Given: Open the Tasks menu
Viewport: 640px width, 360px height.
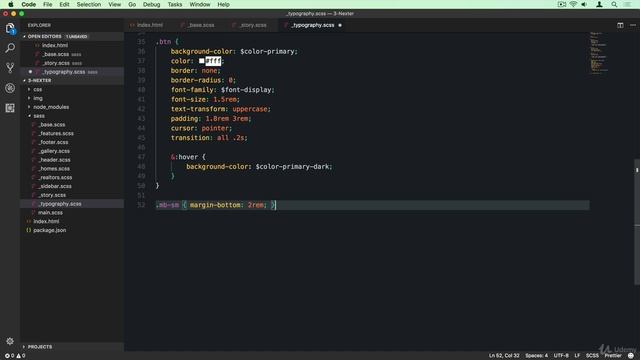Looking at the screenshot, I should [175, 4].
